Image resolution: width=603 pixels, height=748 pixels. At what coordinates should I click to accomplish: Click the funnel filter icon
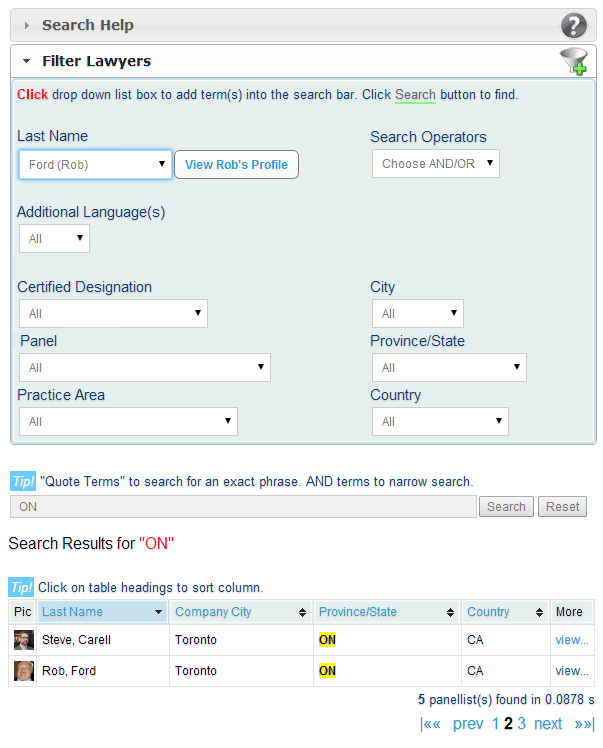[573, 61]
